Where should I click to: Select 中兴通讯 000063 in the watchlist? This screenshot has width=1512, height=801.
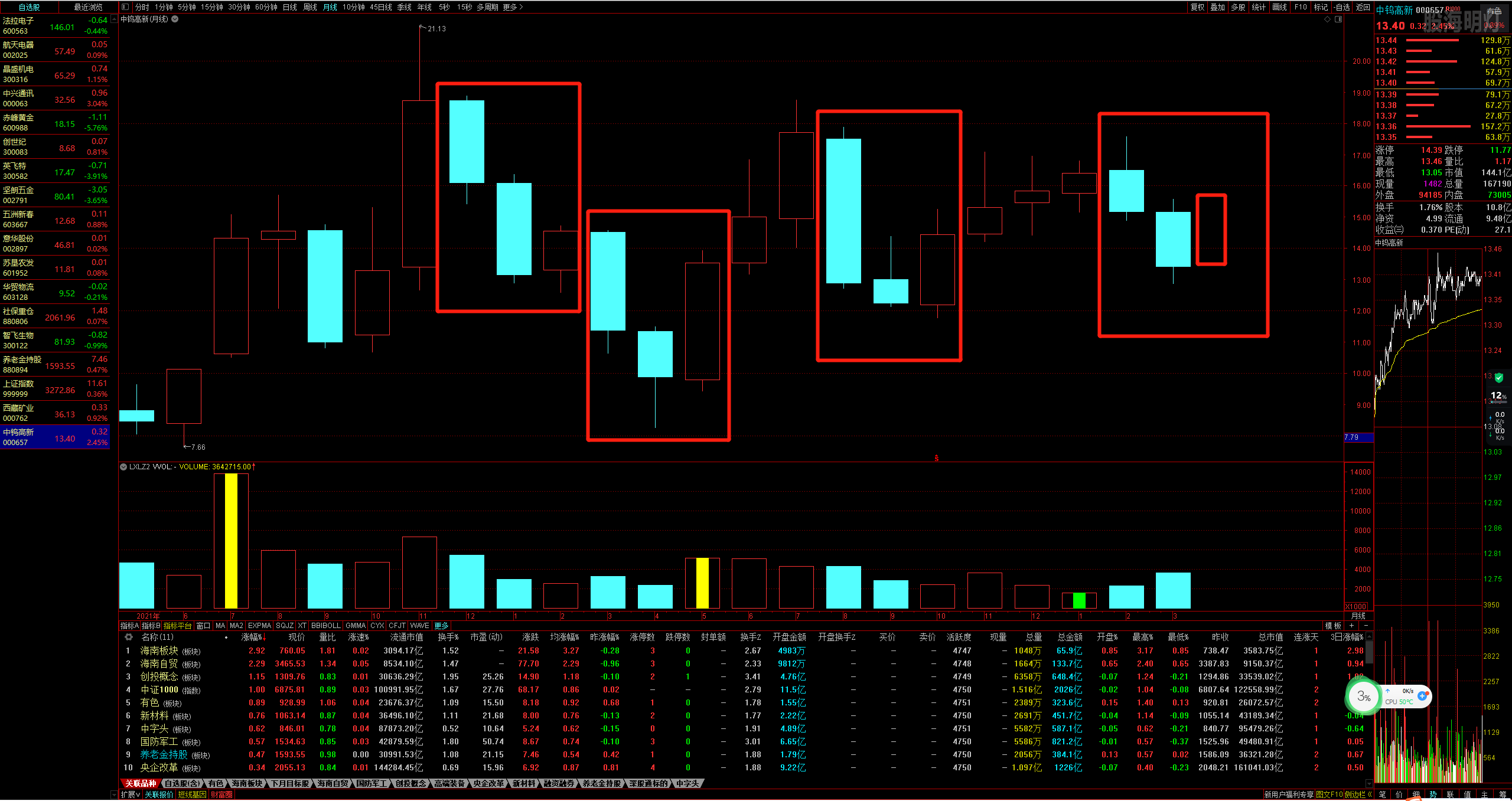(55, 98)
